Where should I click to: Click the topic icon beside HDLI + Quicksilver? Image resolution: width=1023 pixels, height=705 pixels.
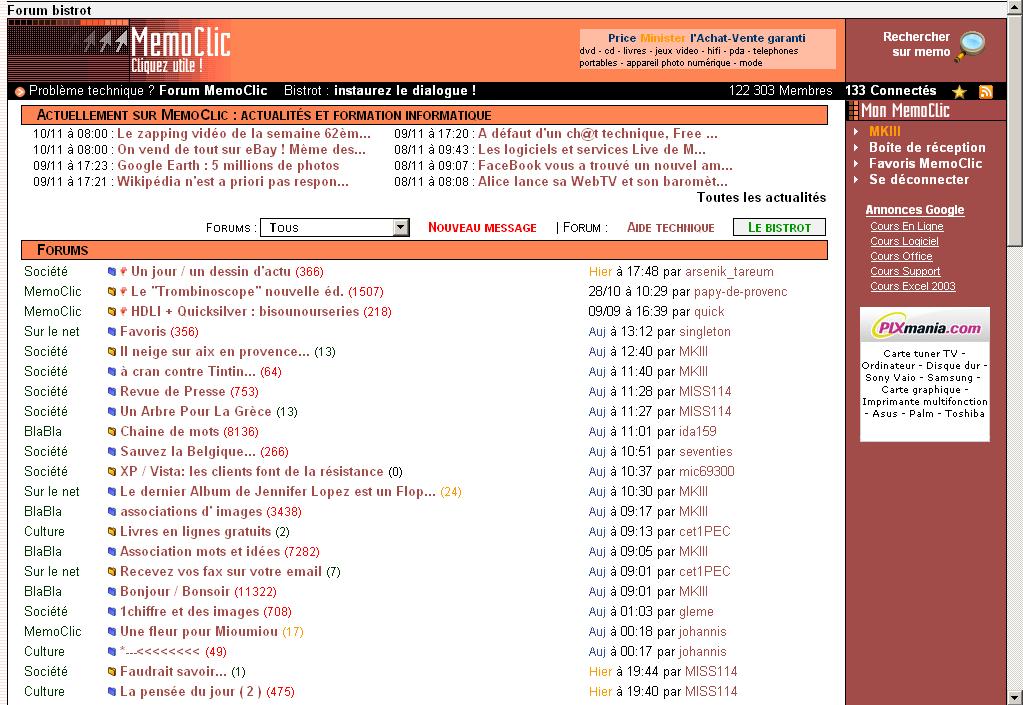[112, 312]
